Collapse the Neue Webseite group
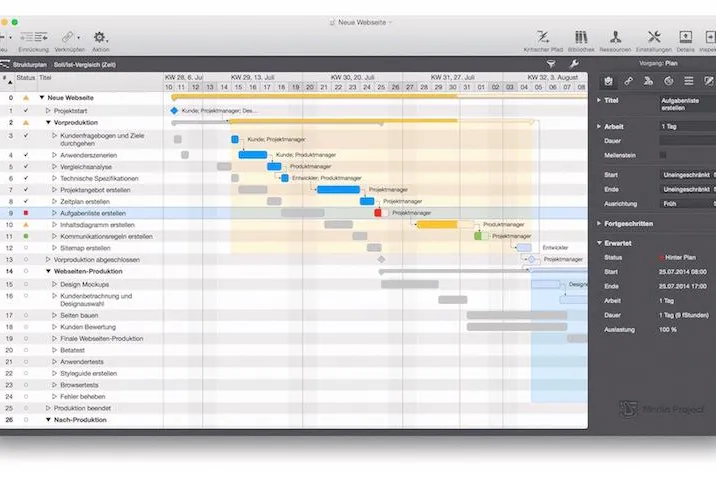This screenshot has height=477, width=716. click(x=42, y=98)
